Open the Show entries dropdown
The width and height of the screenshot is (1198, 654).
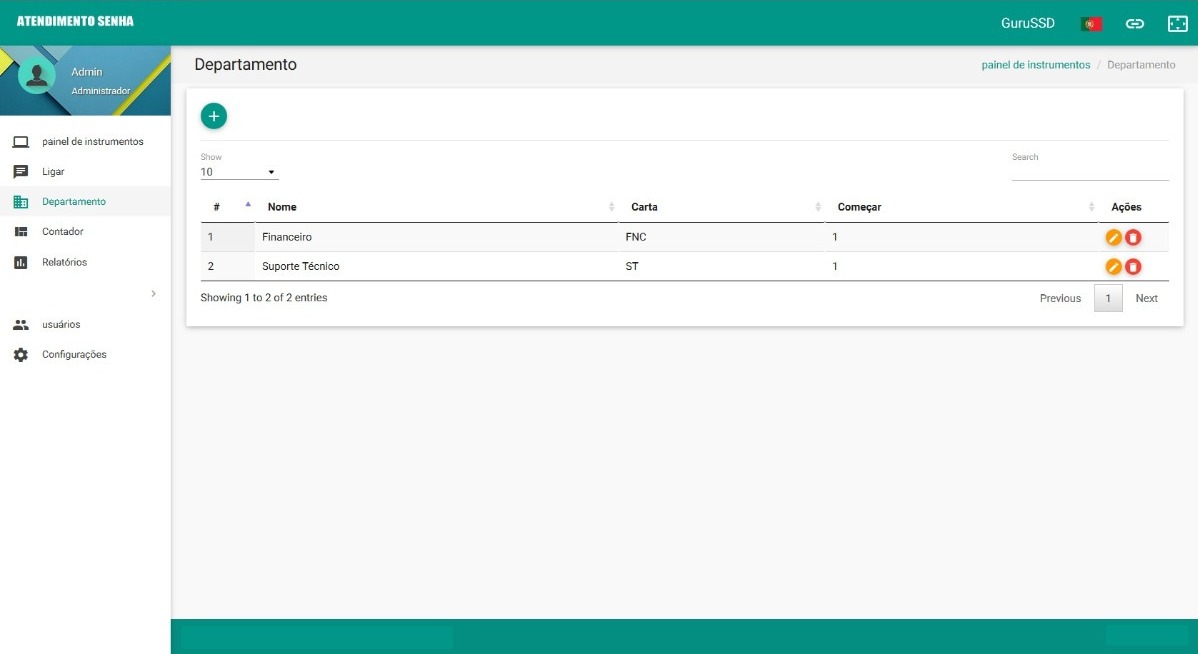pos(238,171)
